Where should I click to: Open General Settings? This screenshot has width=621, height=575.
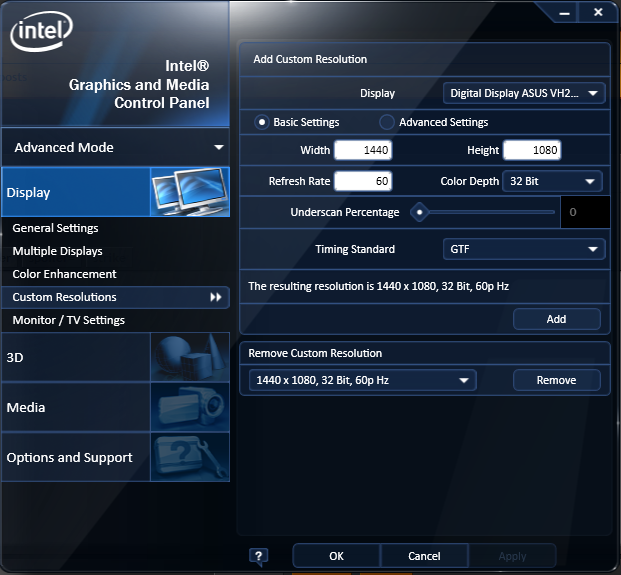tap(55, 228)
